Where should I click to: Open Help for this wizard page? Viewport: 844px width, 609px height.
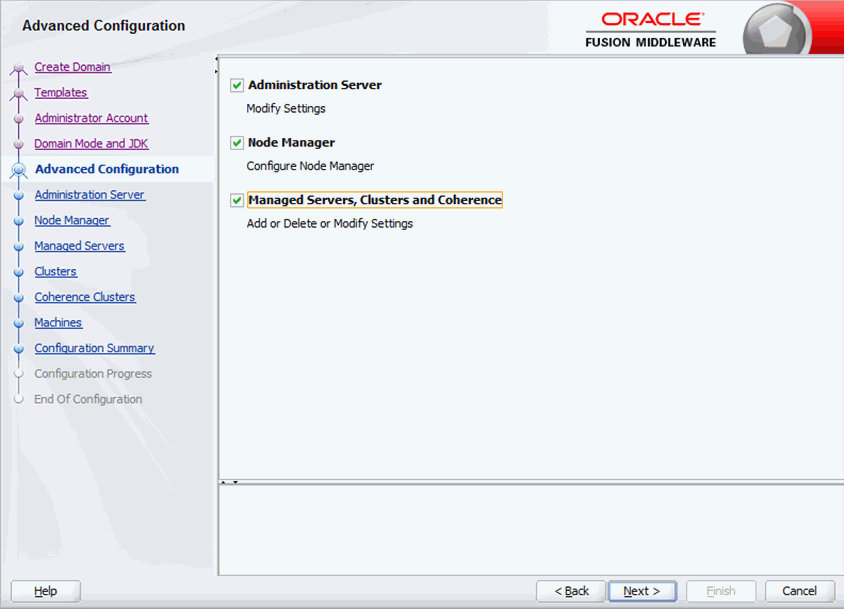point(45,591)
